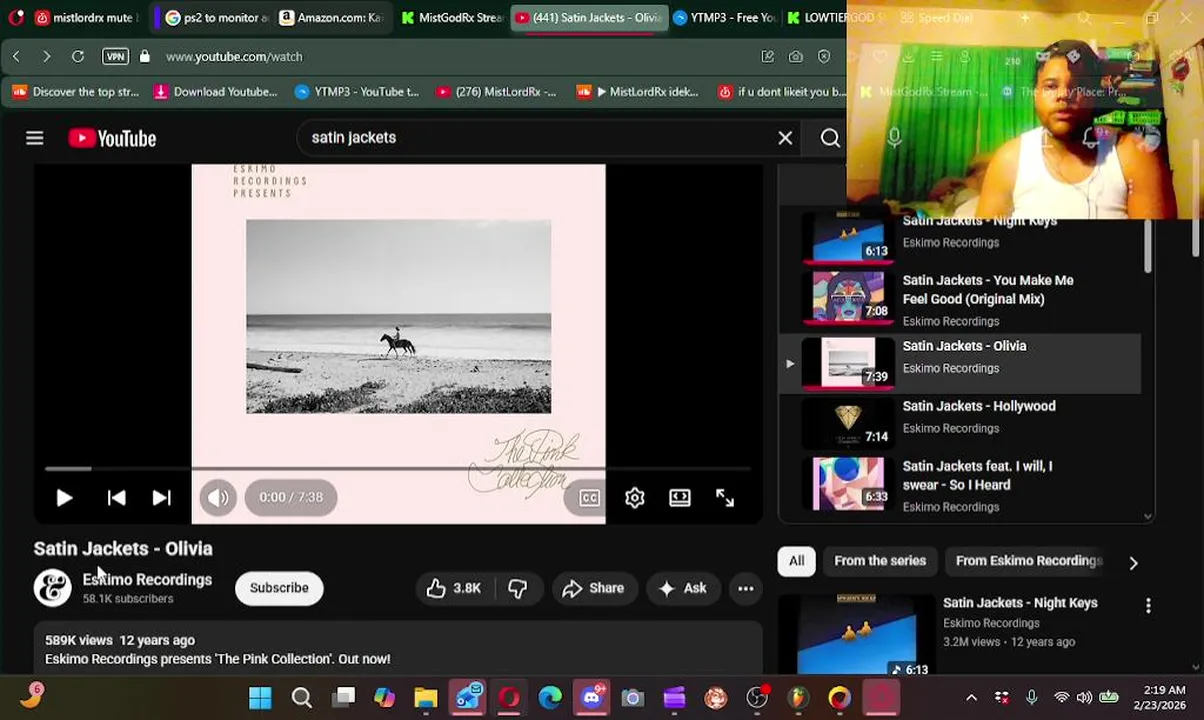Toggle the Opera VPN badge
Image resolution: width=1204 pixels, height=720 pixels.
pyautogui.click(x=116, y=57)
